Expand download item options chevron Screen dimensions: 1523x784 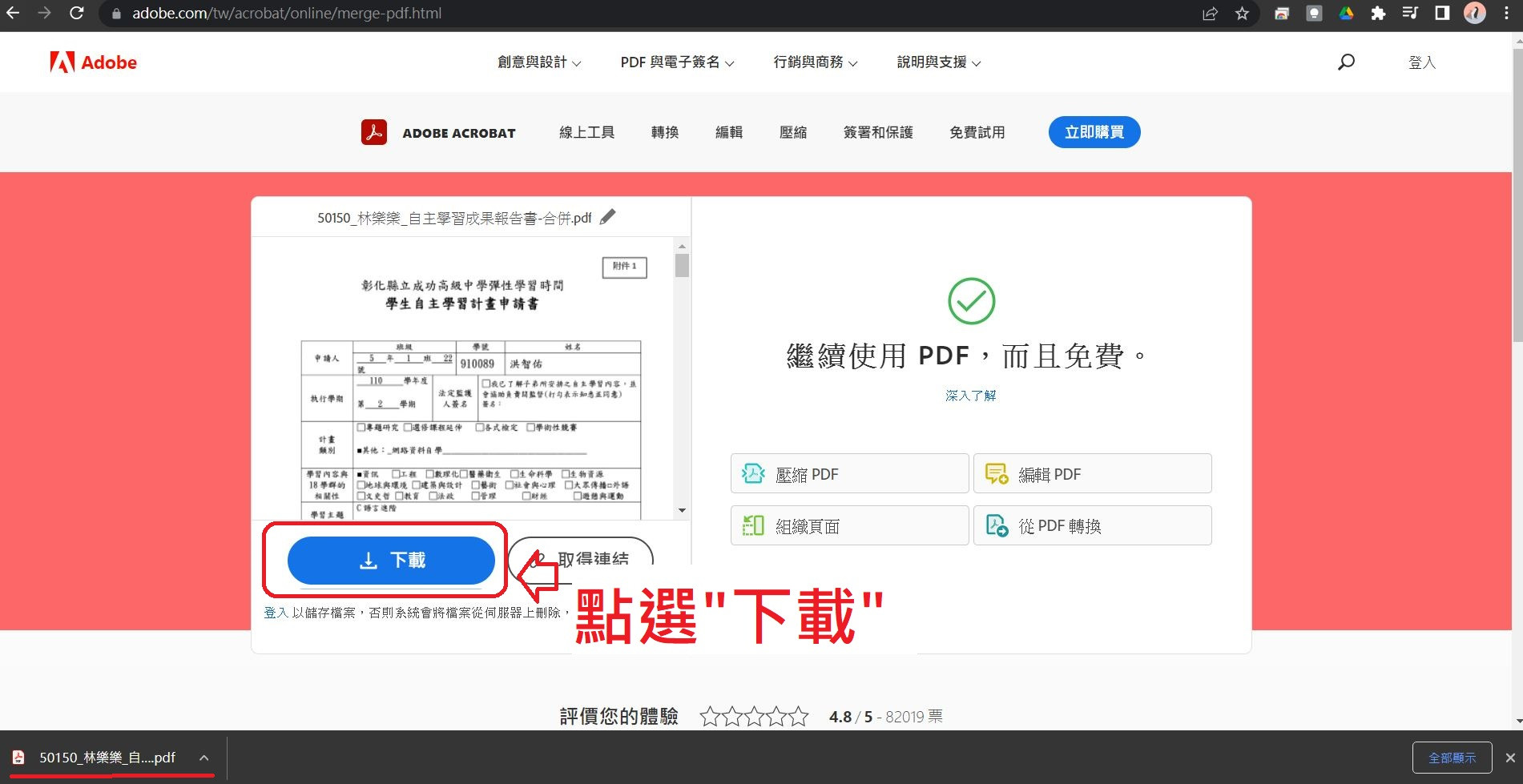[x=204, y=758]
